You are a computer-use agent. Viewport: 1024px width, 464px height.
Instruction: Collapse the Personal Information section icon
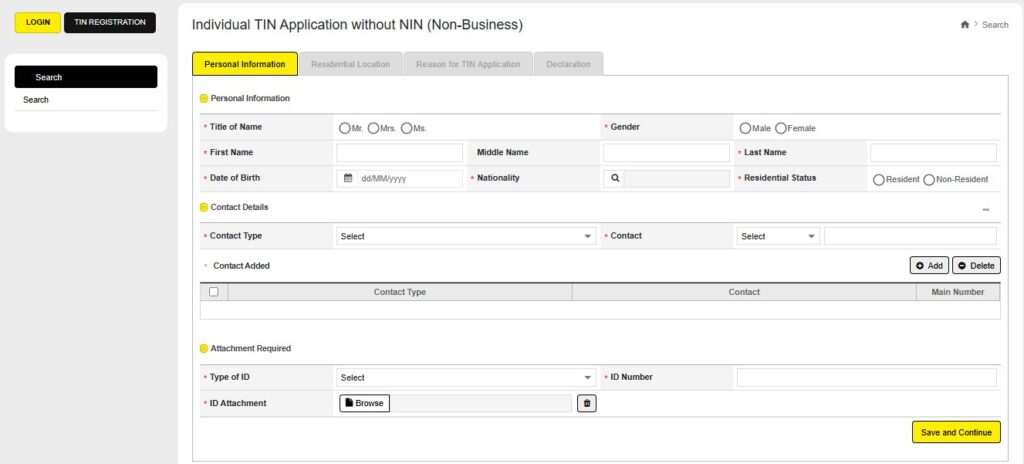pyautogui.click(x=204, y=99)
